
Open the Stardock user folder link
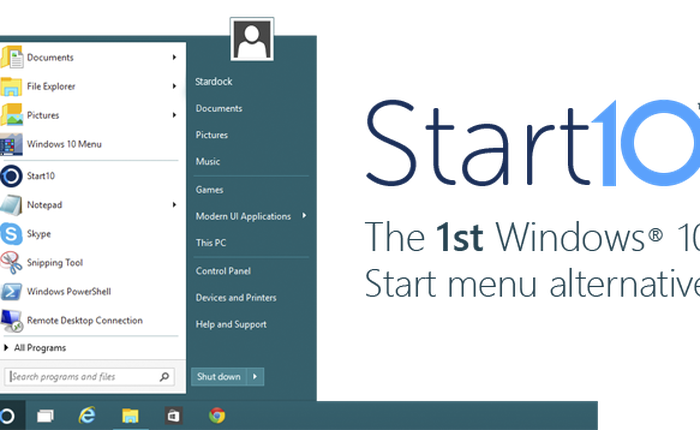[x=214, y=82]
